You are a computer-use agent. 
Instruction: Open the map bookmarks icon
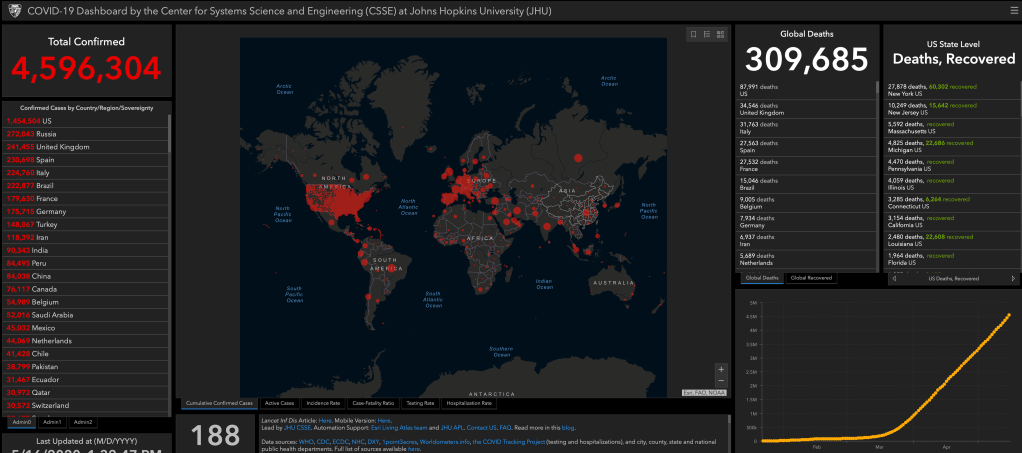pyautogui.click(x=692, y=34)
